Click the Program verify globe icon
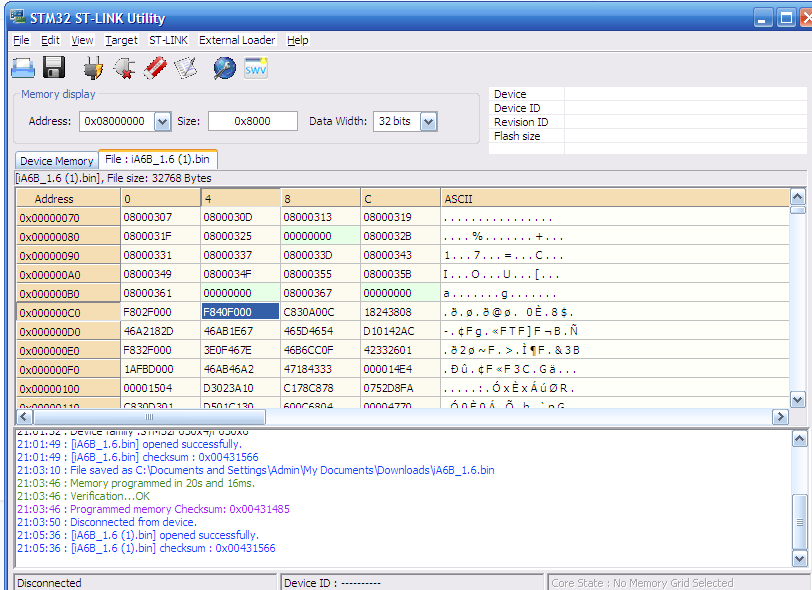812x590 pixels. 225,68
